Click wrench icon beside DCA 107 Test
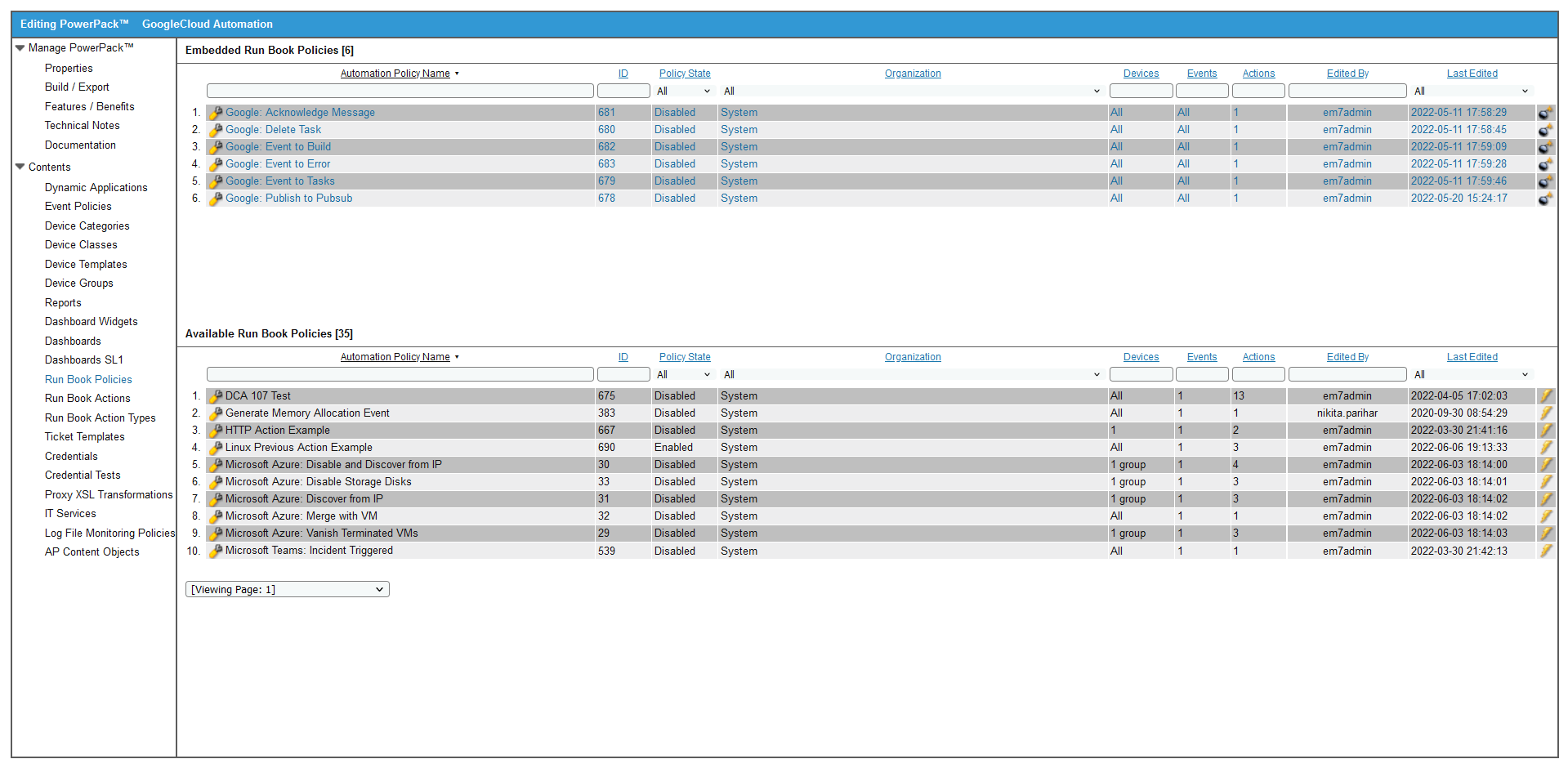The width and height of the screenshot is (1568, 768). coord(216,396)
